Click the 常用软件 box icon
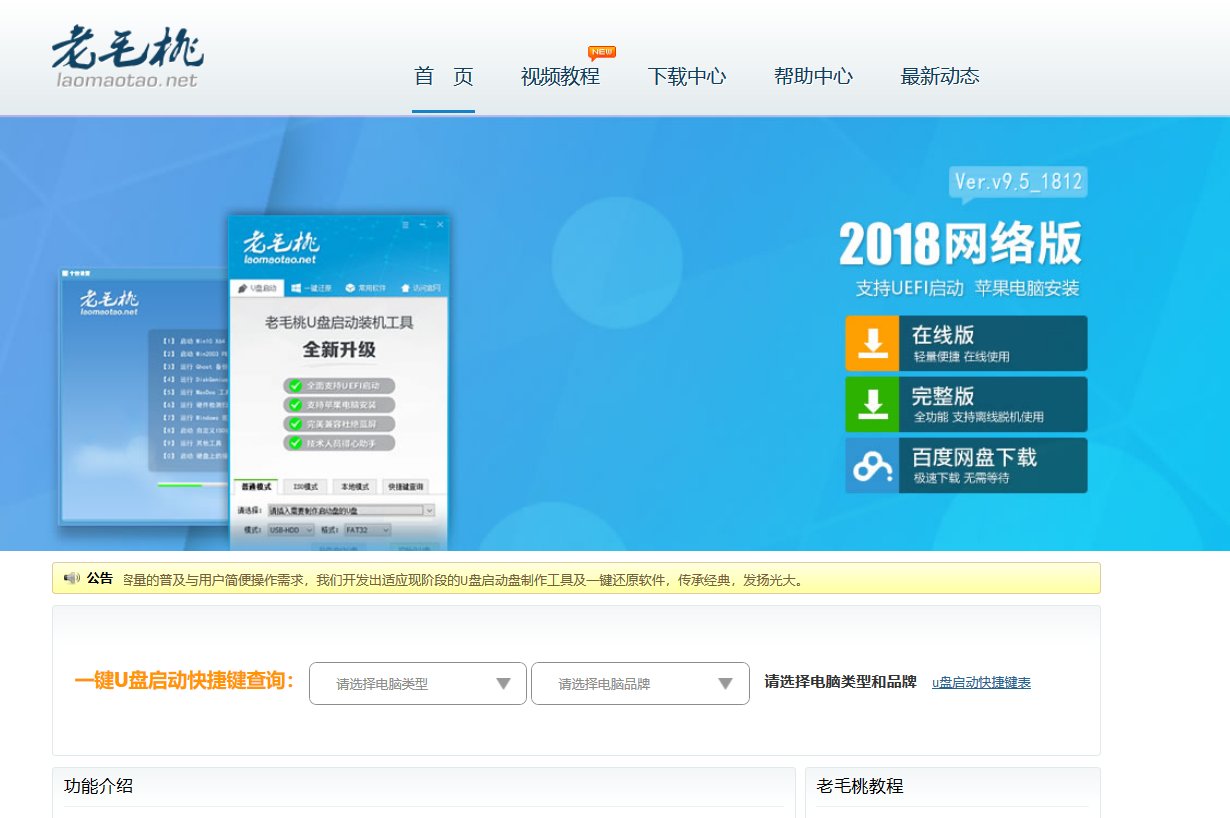 (348, 287)
